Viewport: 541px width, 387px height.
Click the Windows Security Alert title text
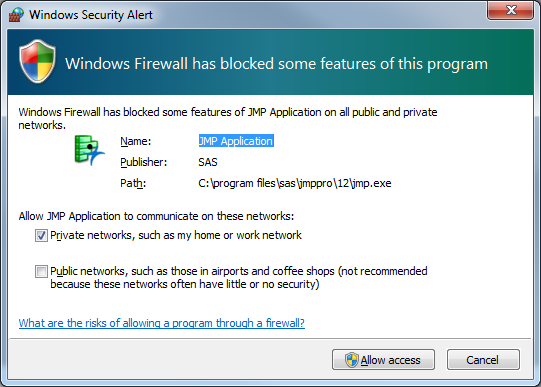[x=91, y=15]
